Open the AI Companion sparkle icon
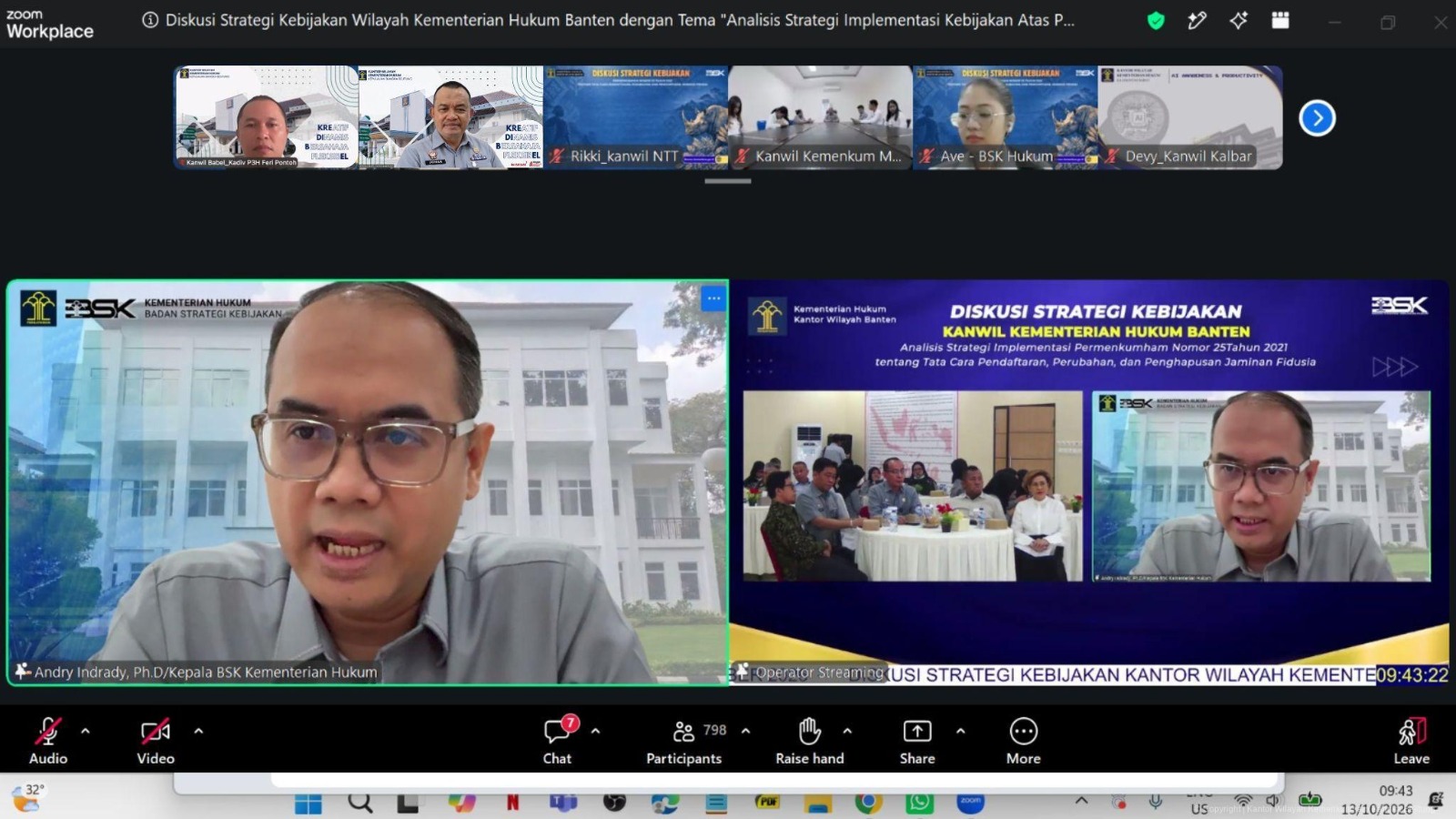The image size is (1456, 819). pos(1239,20)
